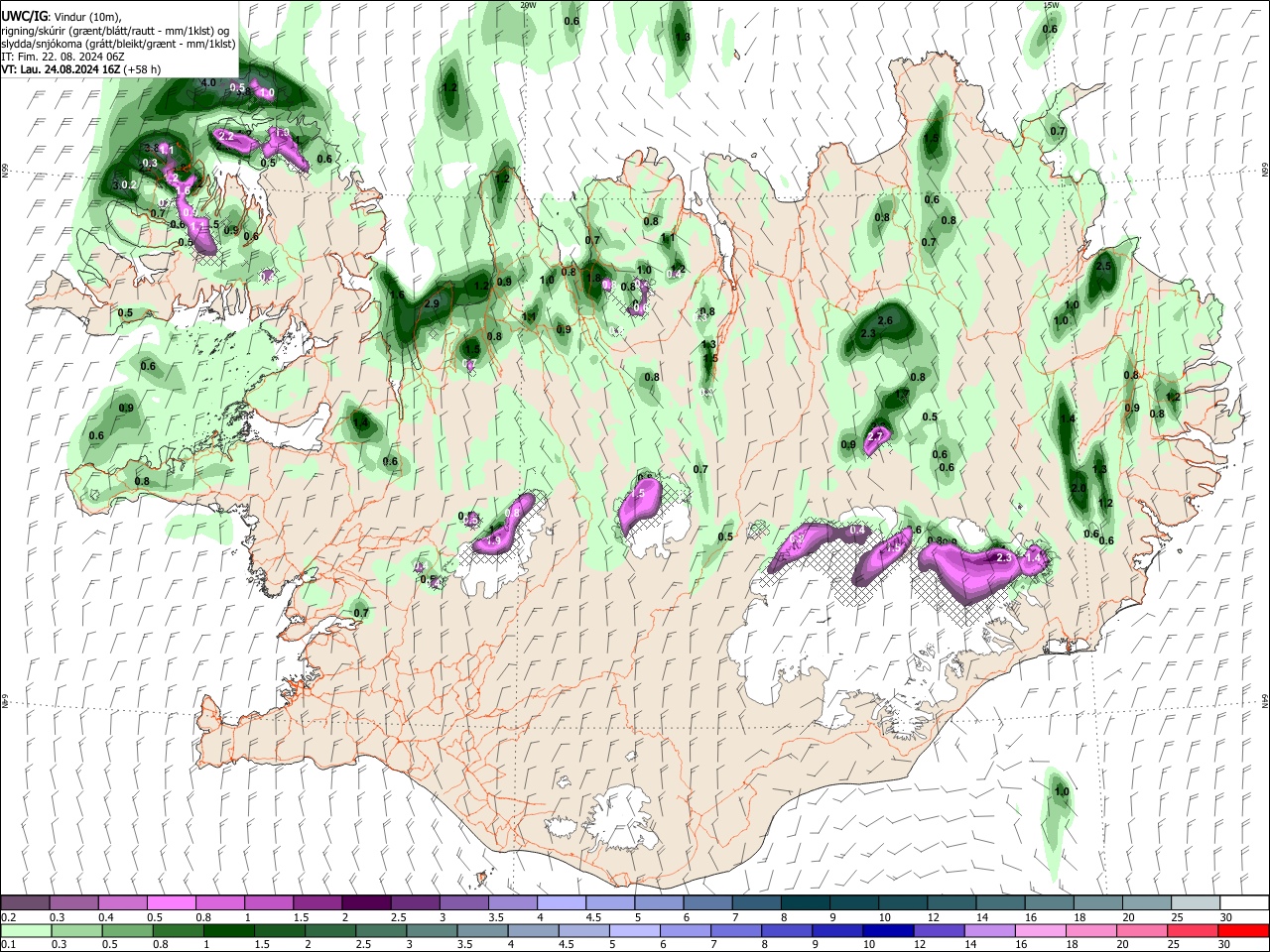The width and height of the screenshot is (1270, 952).
Task: Select the '15W' longitude label at top edge
Action: pos(1051,5)
